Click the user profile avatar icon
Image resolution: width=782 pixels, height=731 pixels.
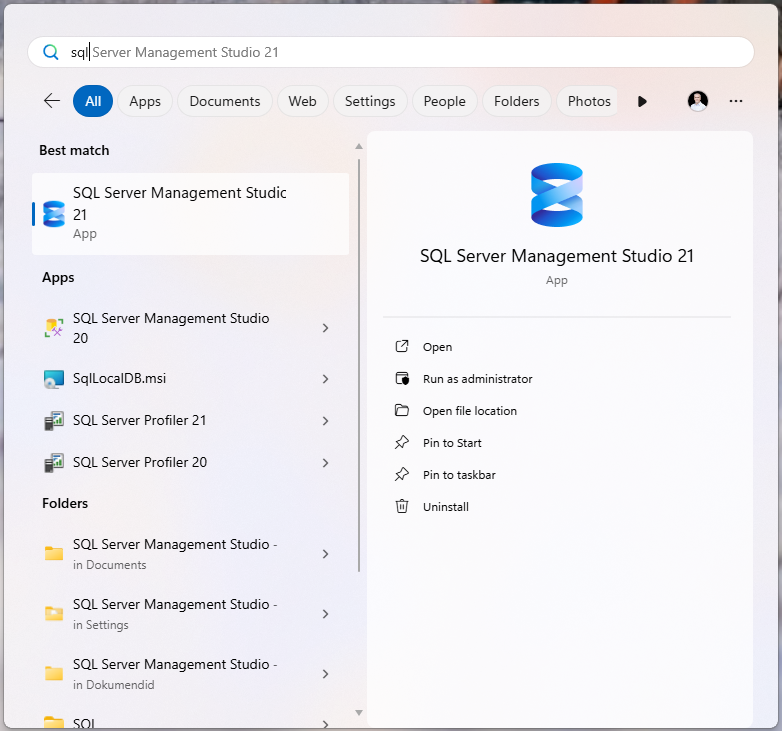(x=698, y=101)
